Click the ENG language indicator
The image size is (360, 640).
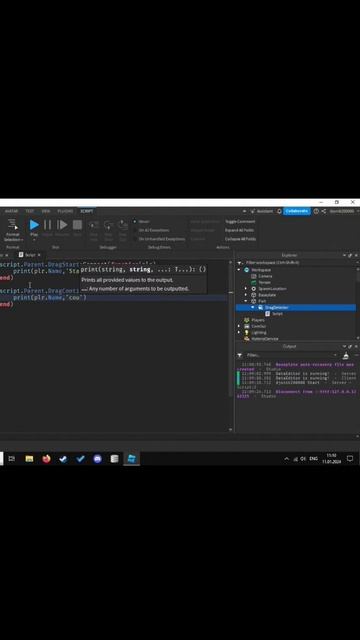point(313,459)
